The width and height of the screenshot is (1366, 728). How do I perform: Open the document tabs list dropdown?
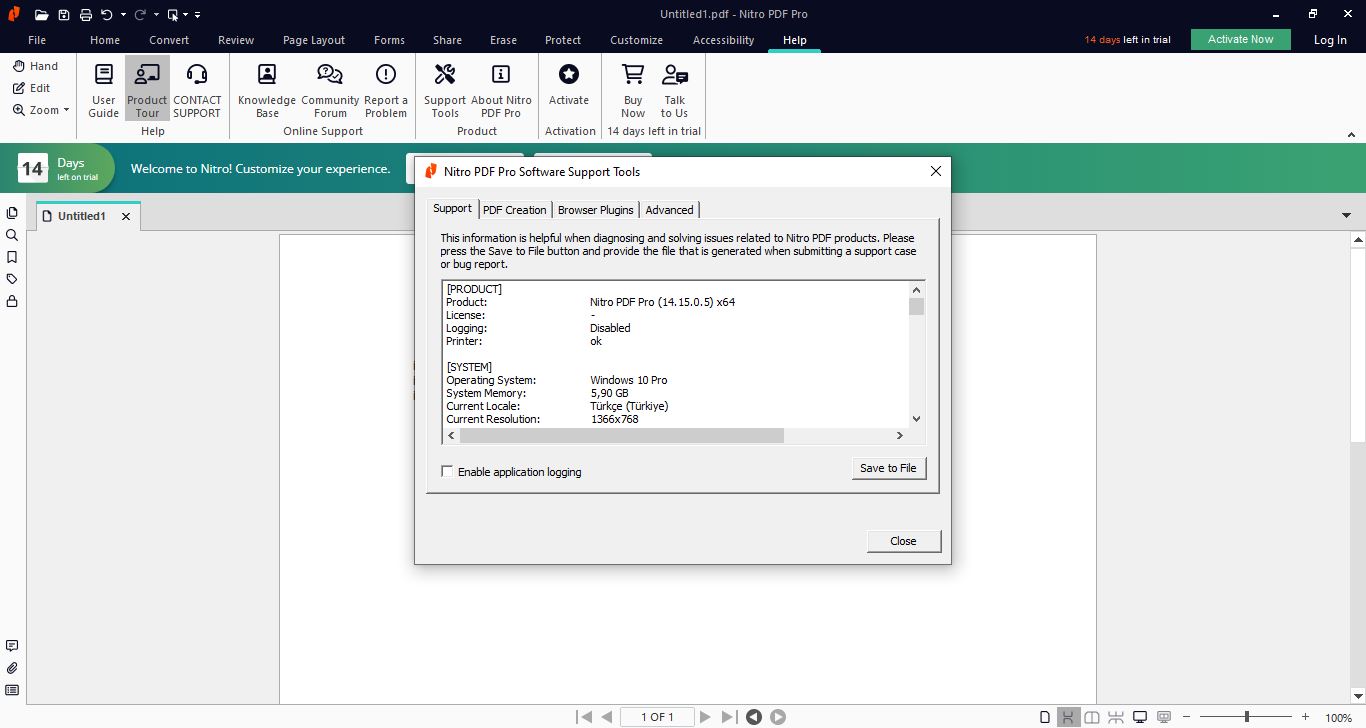tap(1346, 216)
